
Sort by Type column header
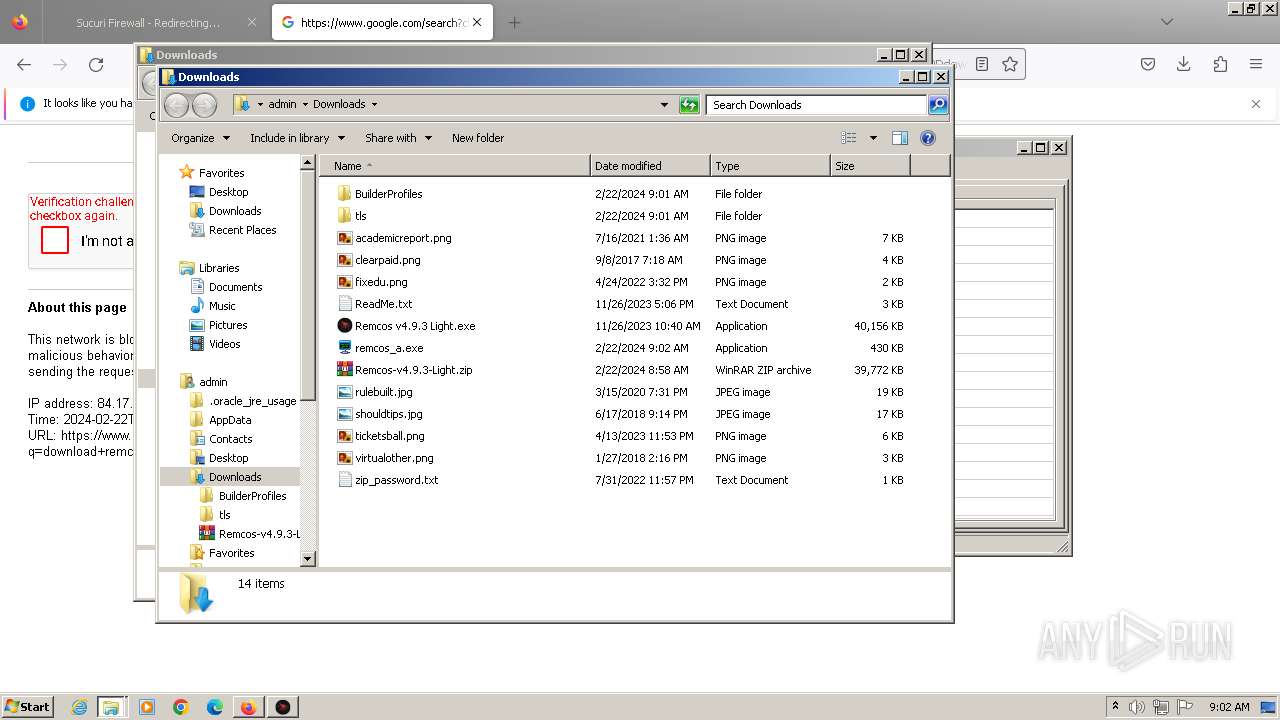point(770,166)
